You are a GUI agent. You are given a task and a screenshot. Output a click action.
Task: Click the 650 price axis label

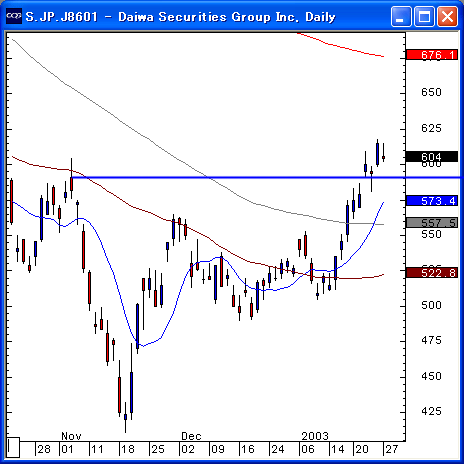(431, 92)
